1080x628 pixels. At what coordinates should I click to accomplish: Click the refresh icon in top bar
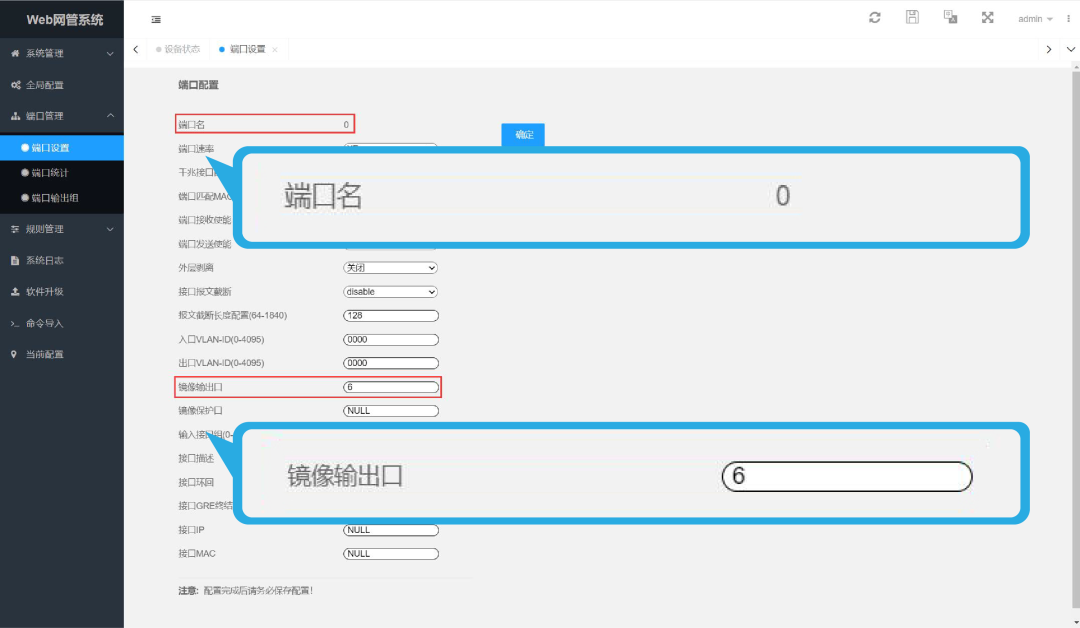tap(875, 17)
